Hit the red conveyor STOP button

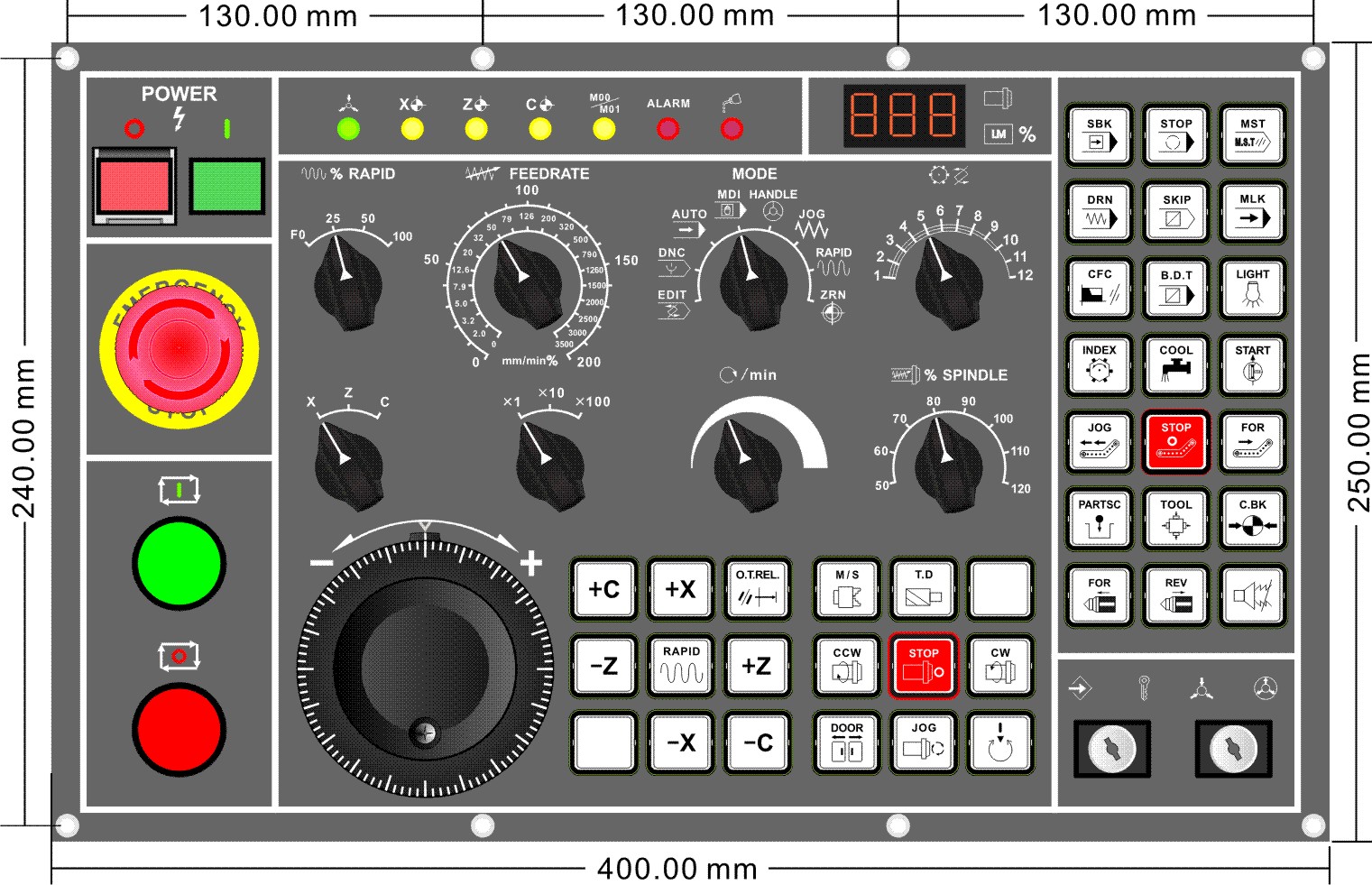[x=1175, y=442]
